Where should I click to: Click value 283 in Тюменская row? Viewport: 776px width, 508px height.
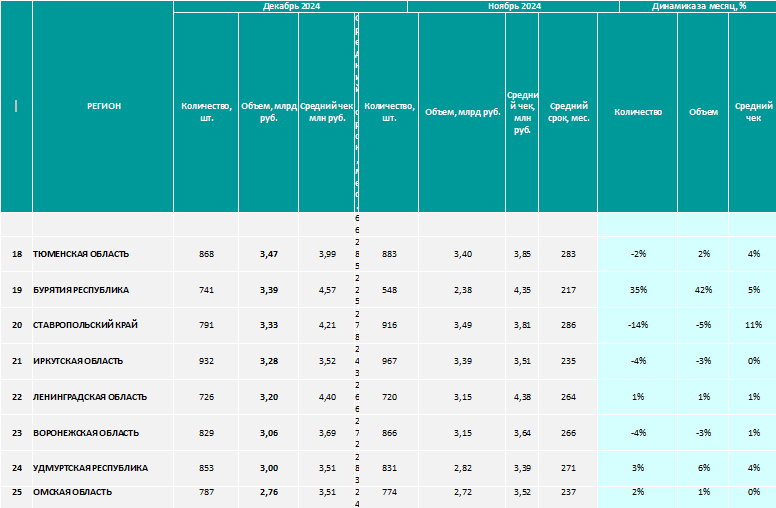(x=568, y=254)
